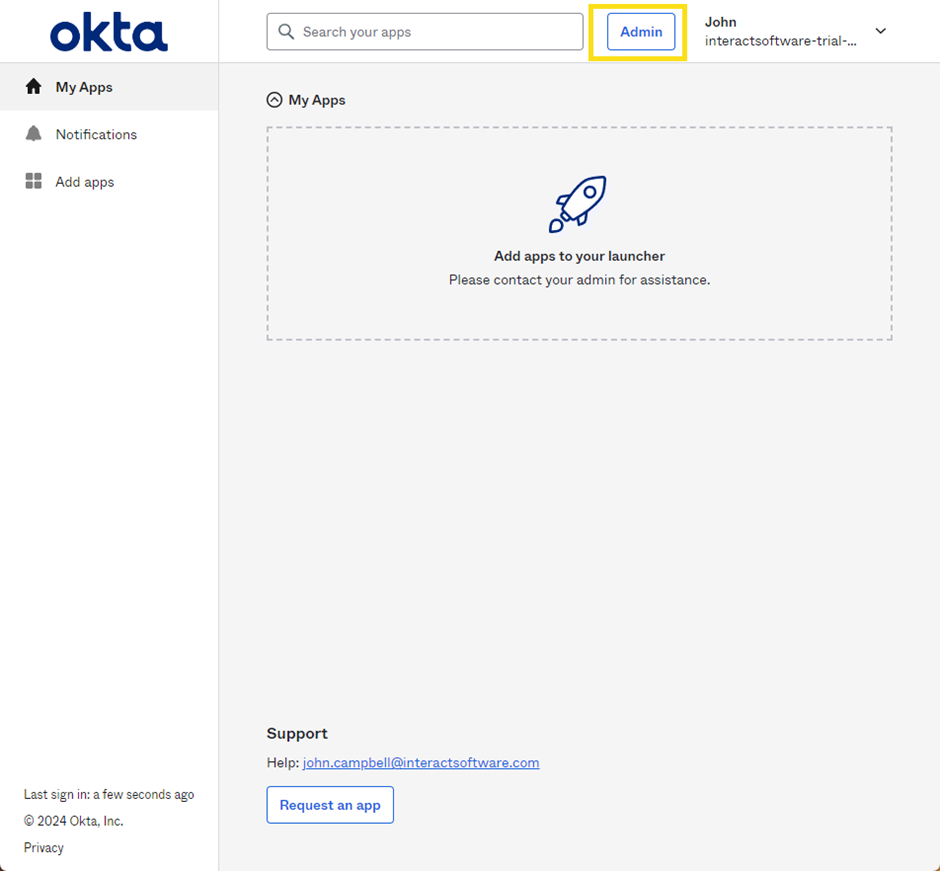Click Please contact your admin text
Image resolution: width=940 pixels, height=871 pixels.
click(x=579, y=280)
